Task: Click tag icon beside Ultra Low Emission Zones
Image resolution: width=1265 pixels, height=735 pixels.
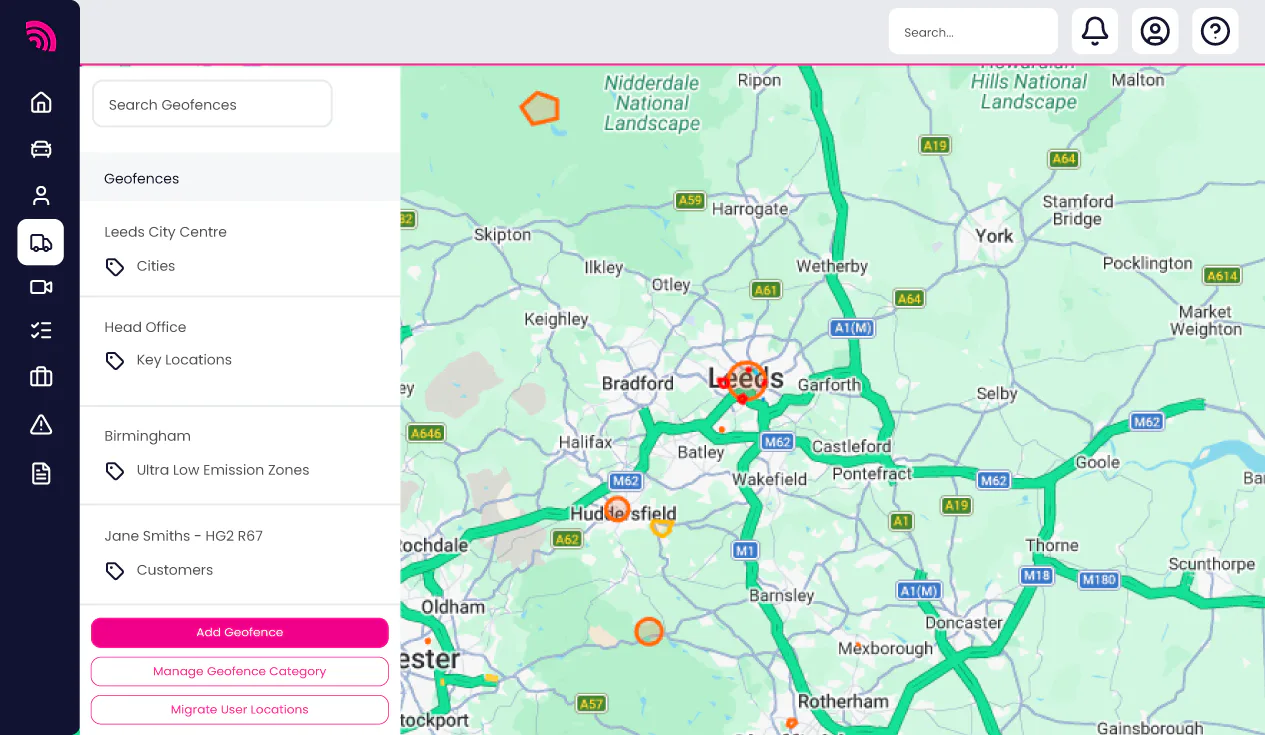Action: 115,471
